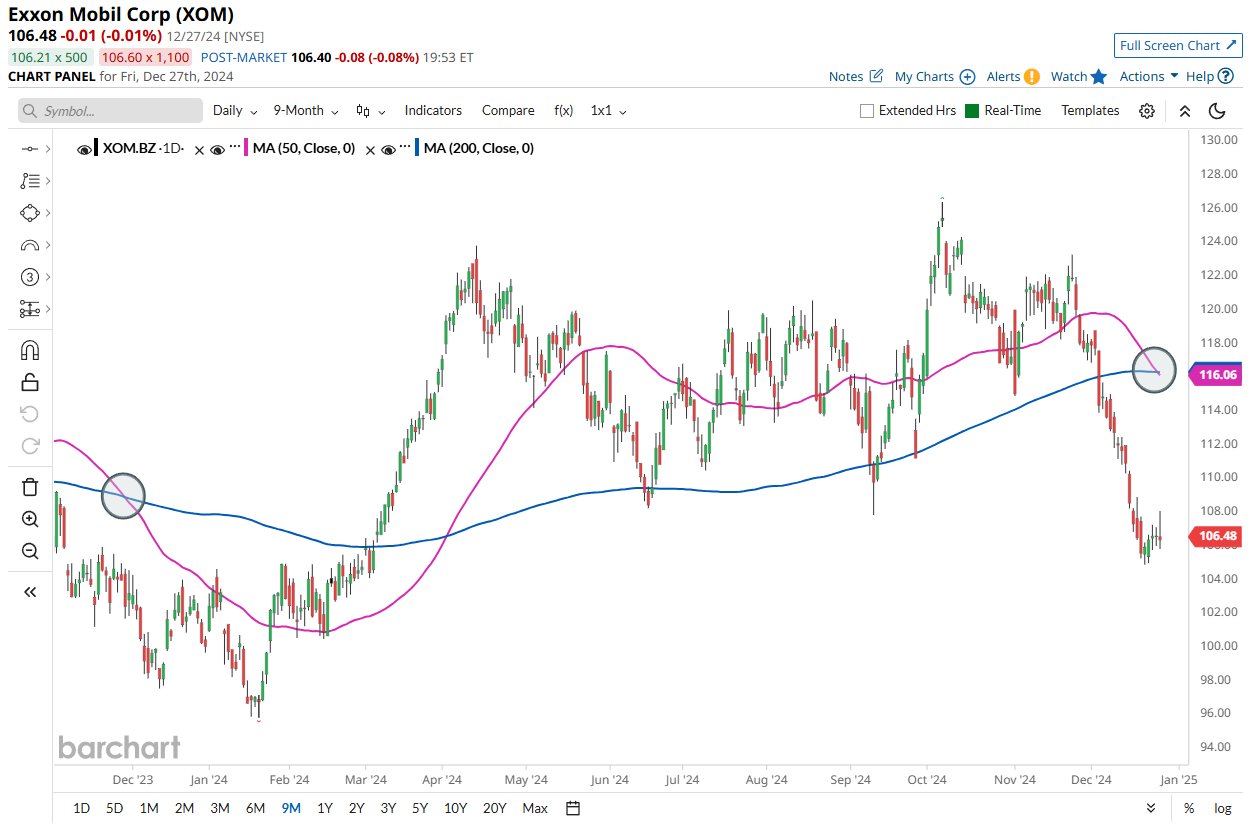Open more options for MA (200, Close, 0)
The width and height of the screenshot is (1255, 833).
click(x=407, y=148)
